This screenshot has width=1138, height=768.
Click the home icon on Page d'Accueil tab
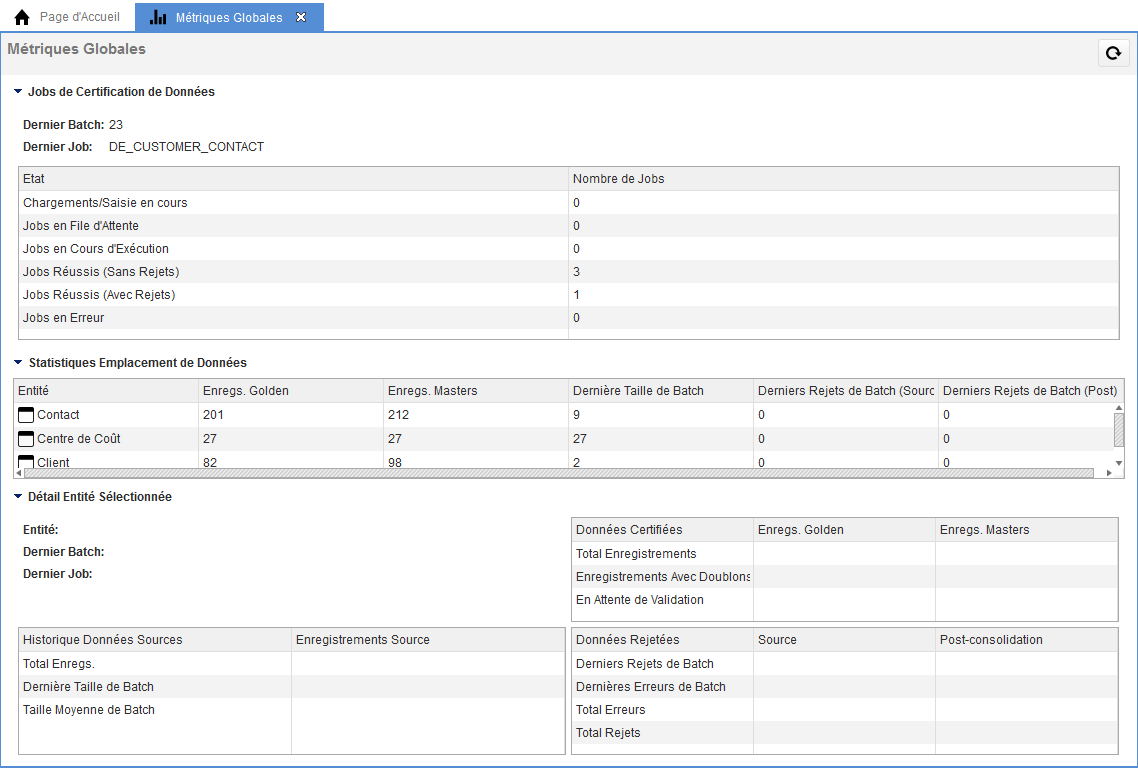click(22, 17)
